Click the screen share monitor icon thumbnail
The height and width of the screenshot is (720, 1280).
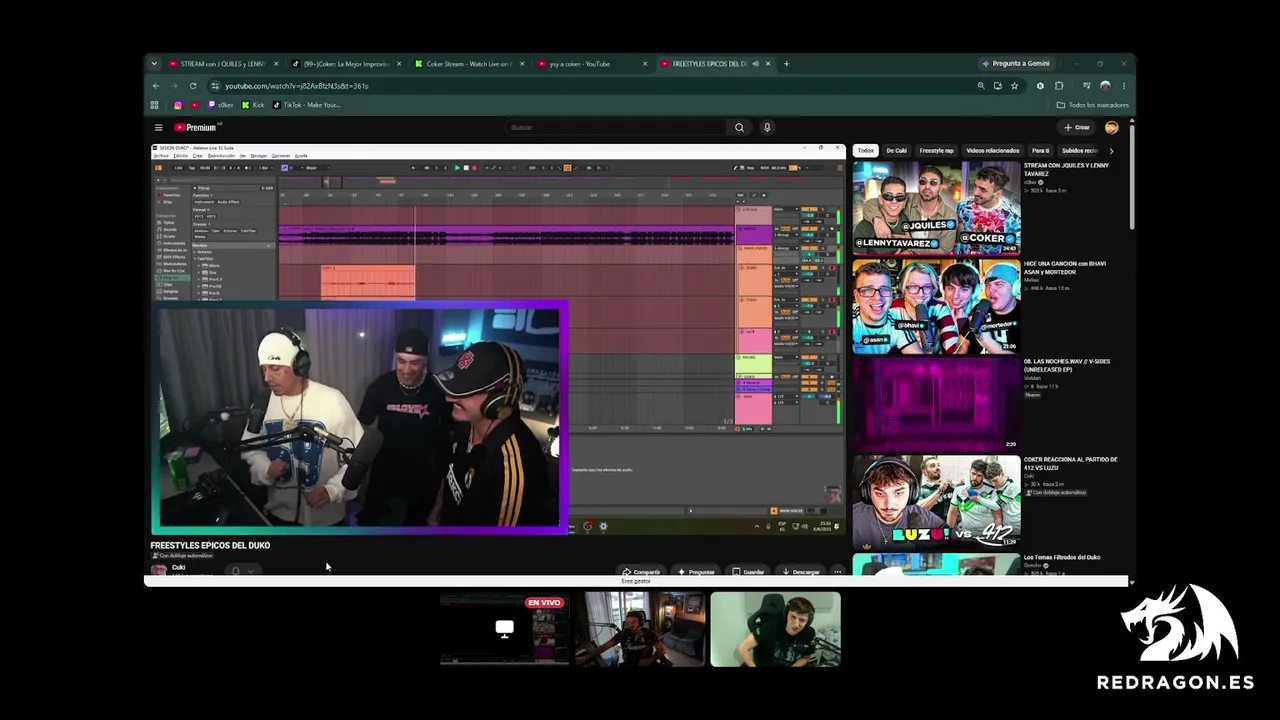(504, 629)
